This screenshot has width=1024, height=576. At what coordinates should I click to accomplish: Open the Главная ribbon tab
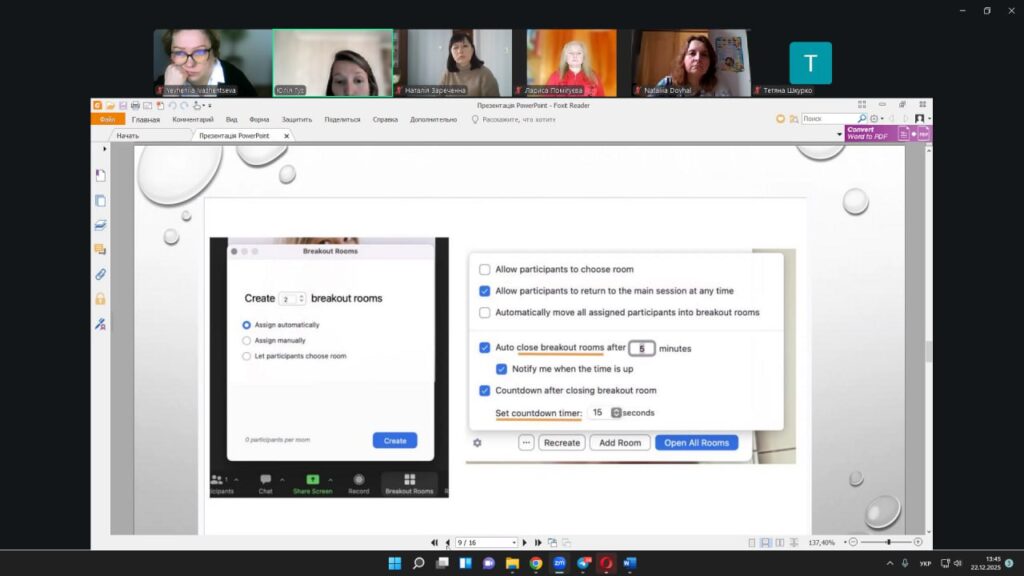point(146,119)
